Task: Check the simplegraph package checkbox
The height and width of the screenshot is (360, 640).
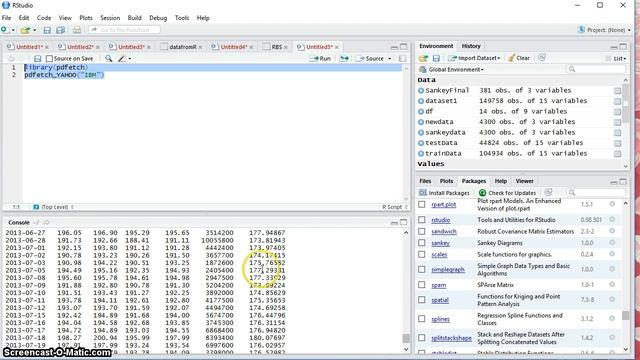Action: point(422,269)
